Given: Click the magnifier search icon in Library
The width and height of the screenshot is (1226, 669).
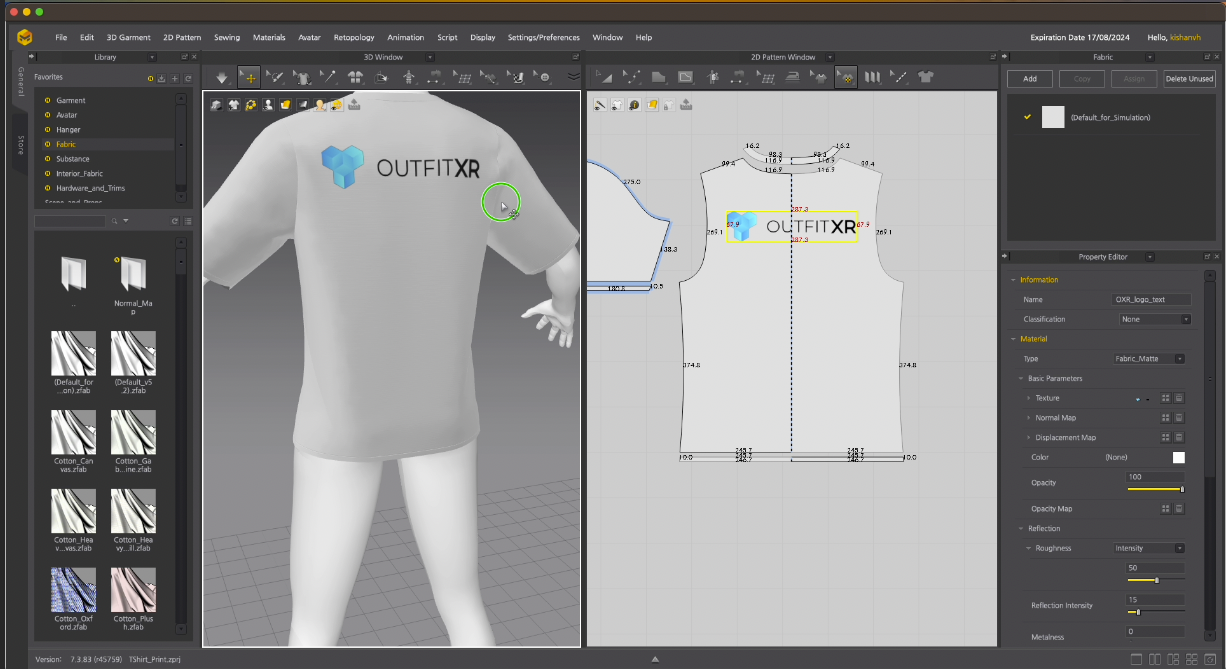Looking at the screenshot, I should click(115, 221).
